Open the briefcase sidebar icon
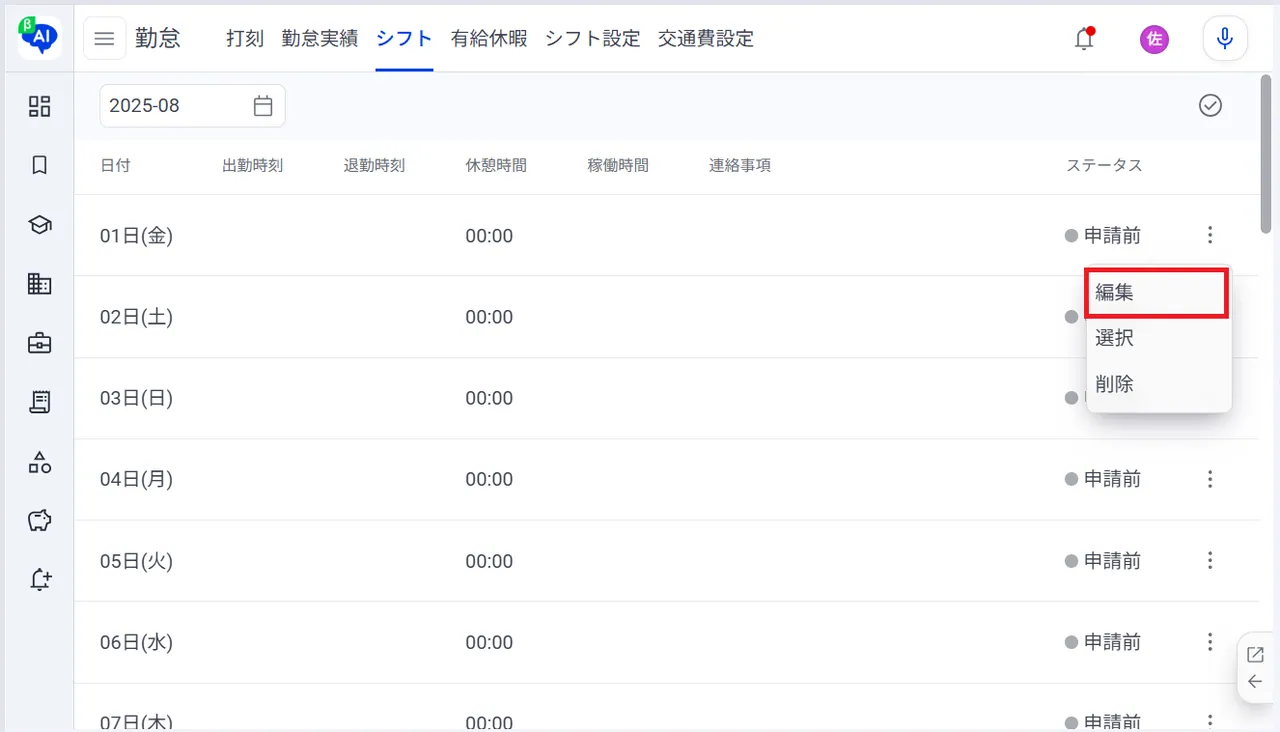The image size is (1280, 732). coord(39,343)
